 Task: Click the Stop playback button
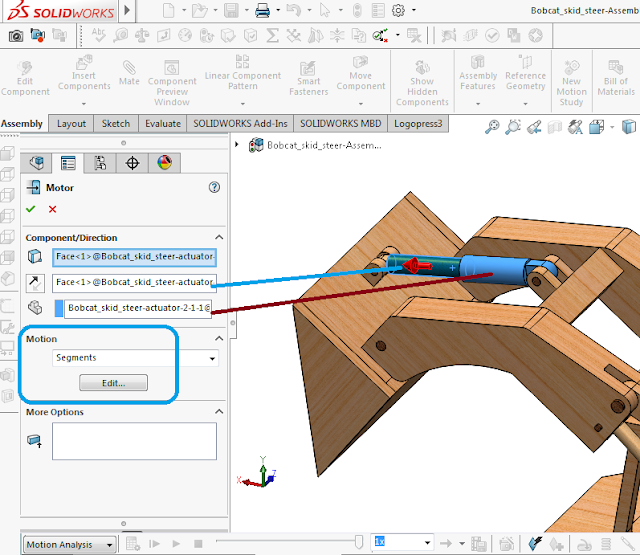198,544
